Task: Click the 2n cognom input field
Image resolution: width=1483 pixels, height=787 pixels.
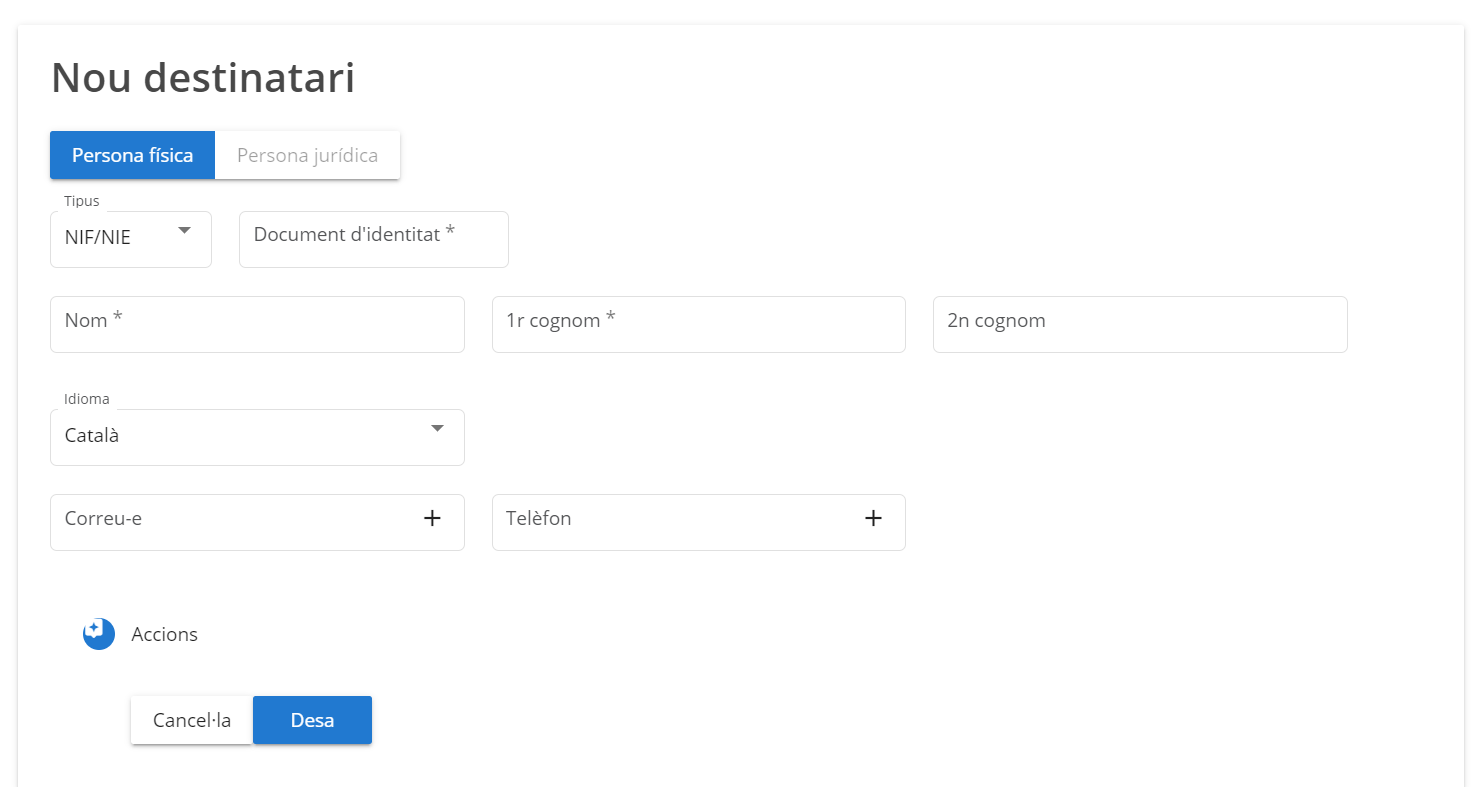Action: click(x=1139, y=325)
